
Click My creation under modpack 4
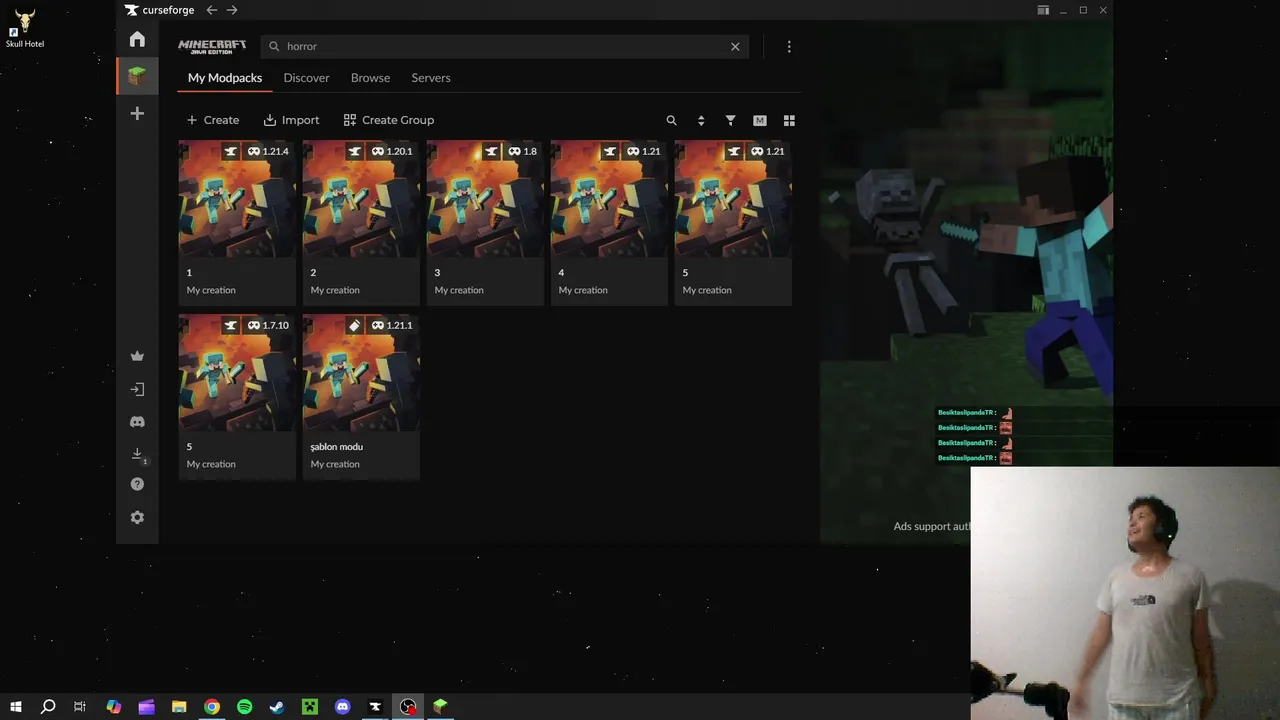(583, 290)
